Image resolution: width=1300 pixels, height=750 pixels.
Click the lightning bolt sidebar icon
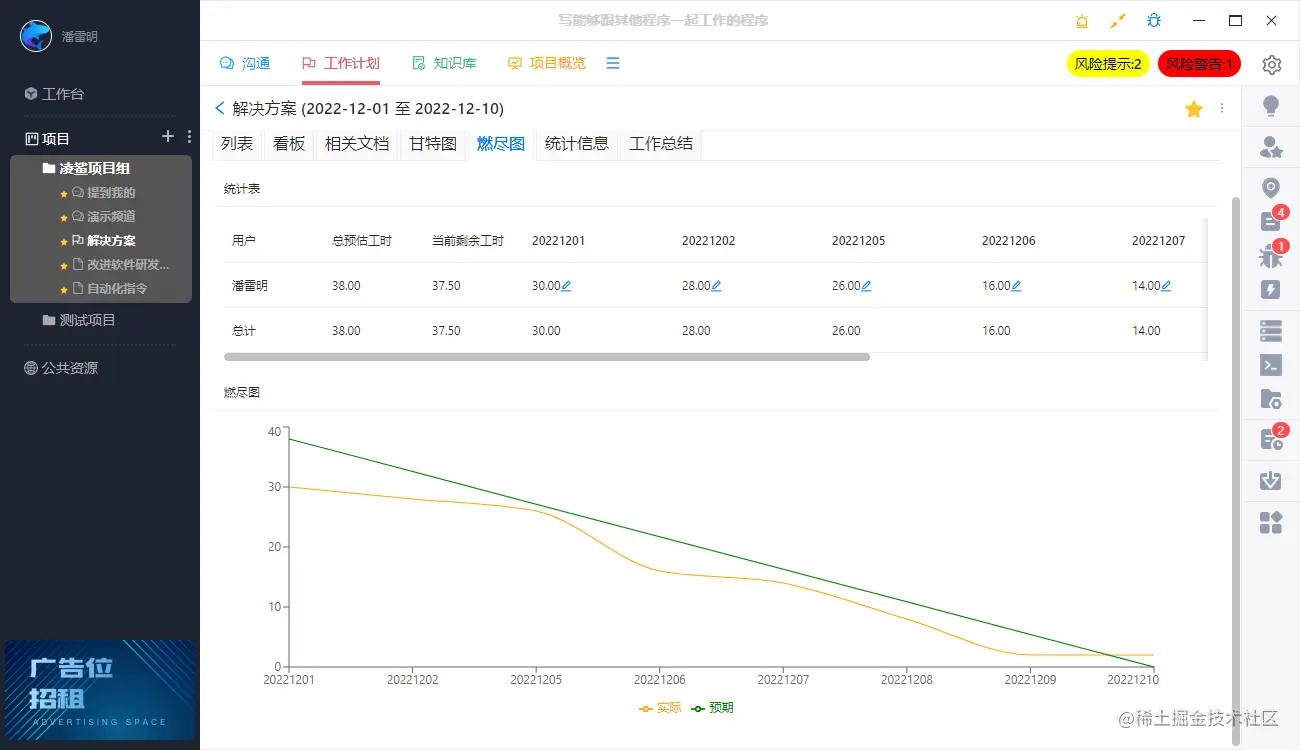[1271, 290]
